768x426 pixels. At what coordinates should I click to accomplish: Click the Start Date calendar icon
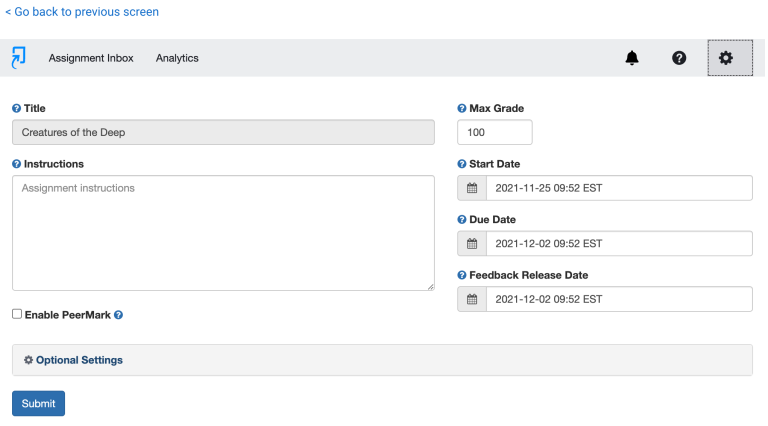[472, 188]
